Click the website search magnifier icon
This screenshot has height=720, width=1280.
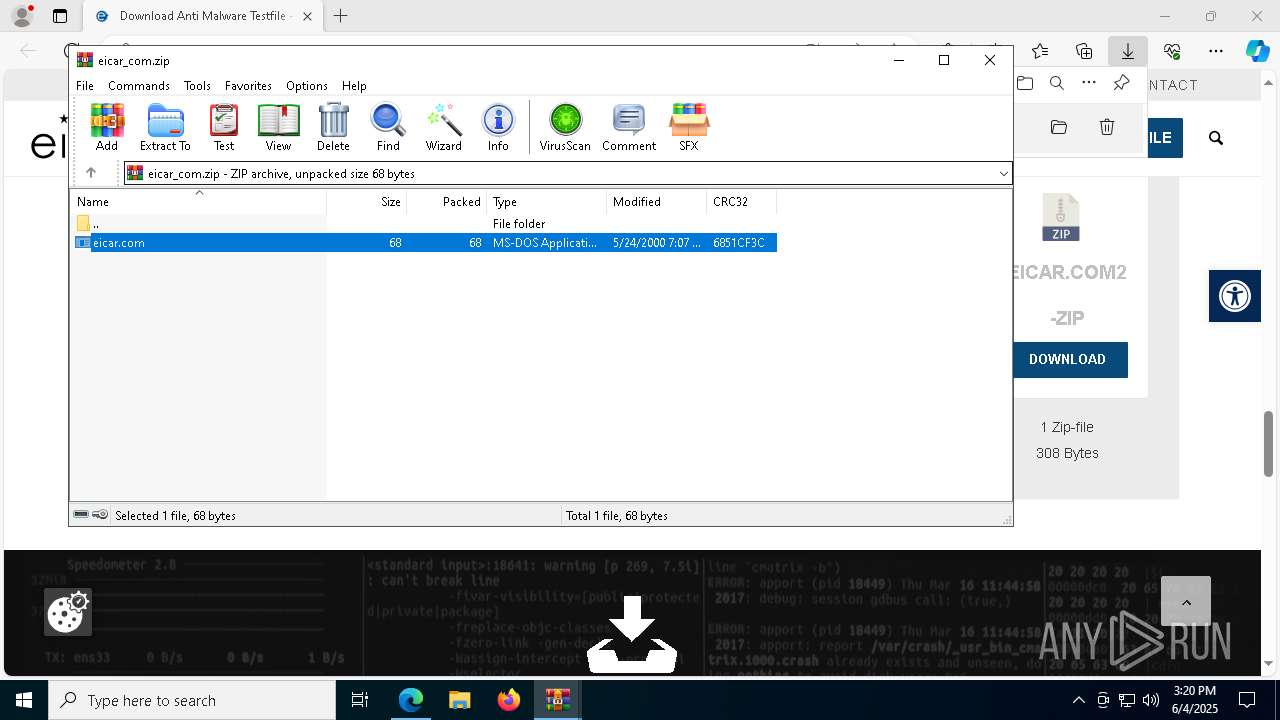1216,138
